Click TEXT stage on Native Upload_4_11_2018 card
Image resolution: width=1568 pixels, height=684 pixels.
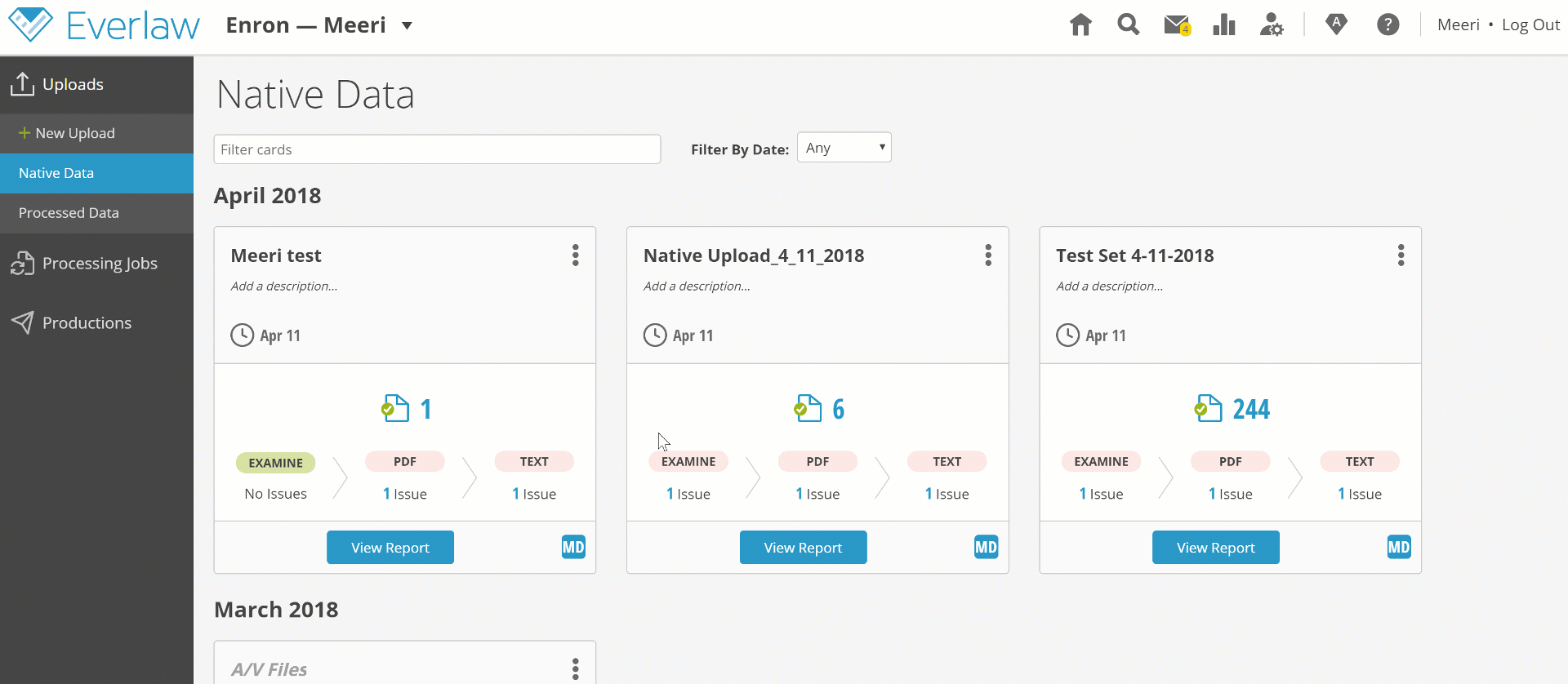(x=947, y=461)
